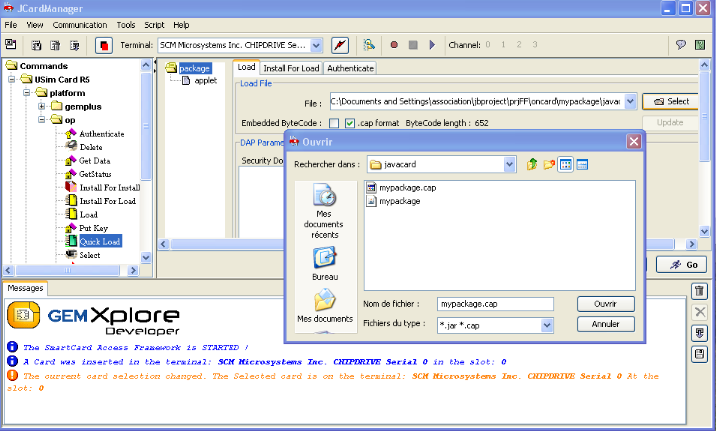Close the Ouvrir dialog

pos(633,142)
